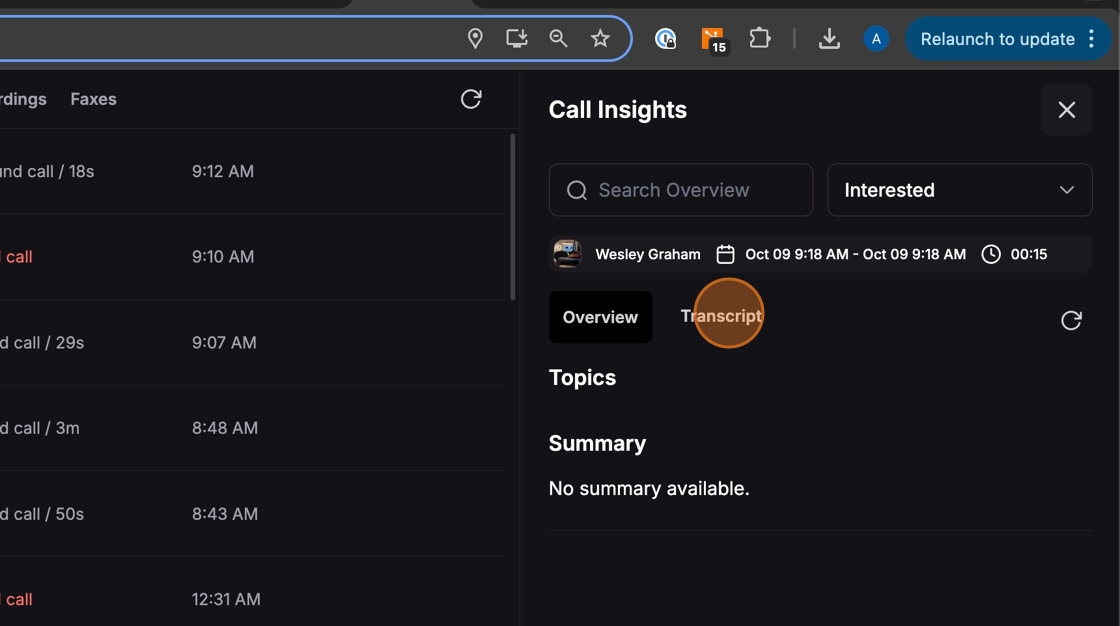Open the 1Password extension icon
1120x626 pixels.
[665, 39]
